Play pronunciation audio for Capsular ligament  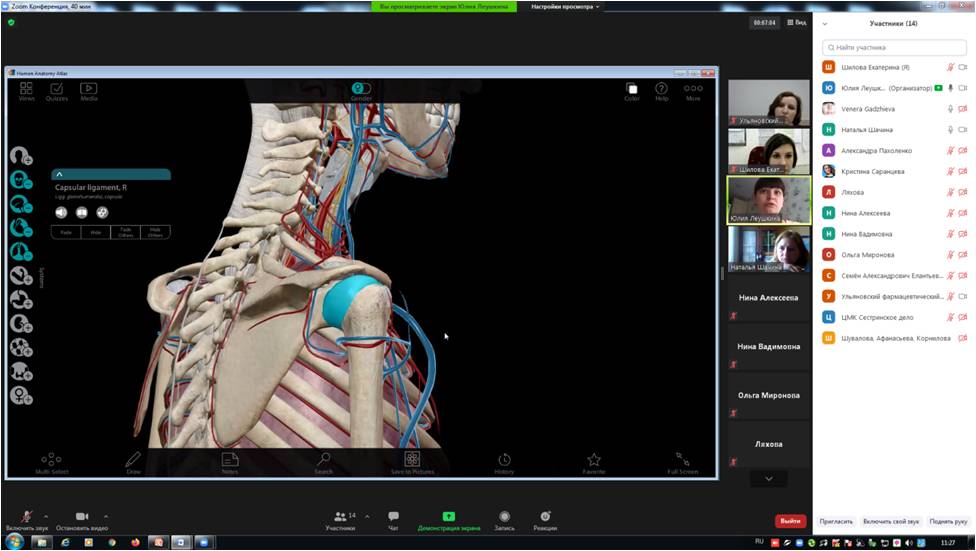click(x=61, y=212)
